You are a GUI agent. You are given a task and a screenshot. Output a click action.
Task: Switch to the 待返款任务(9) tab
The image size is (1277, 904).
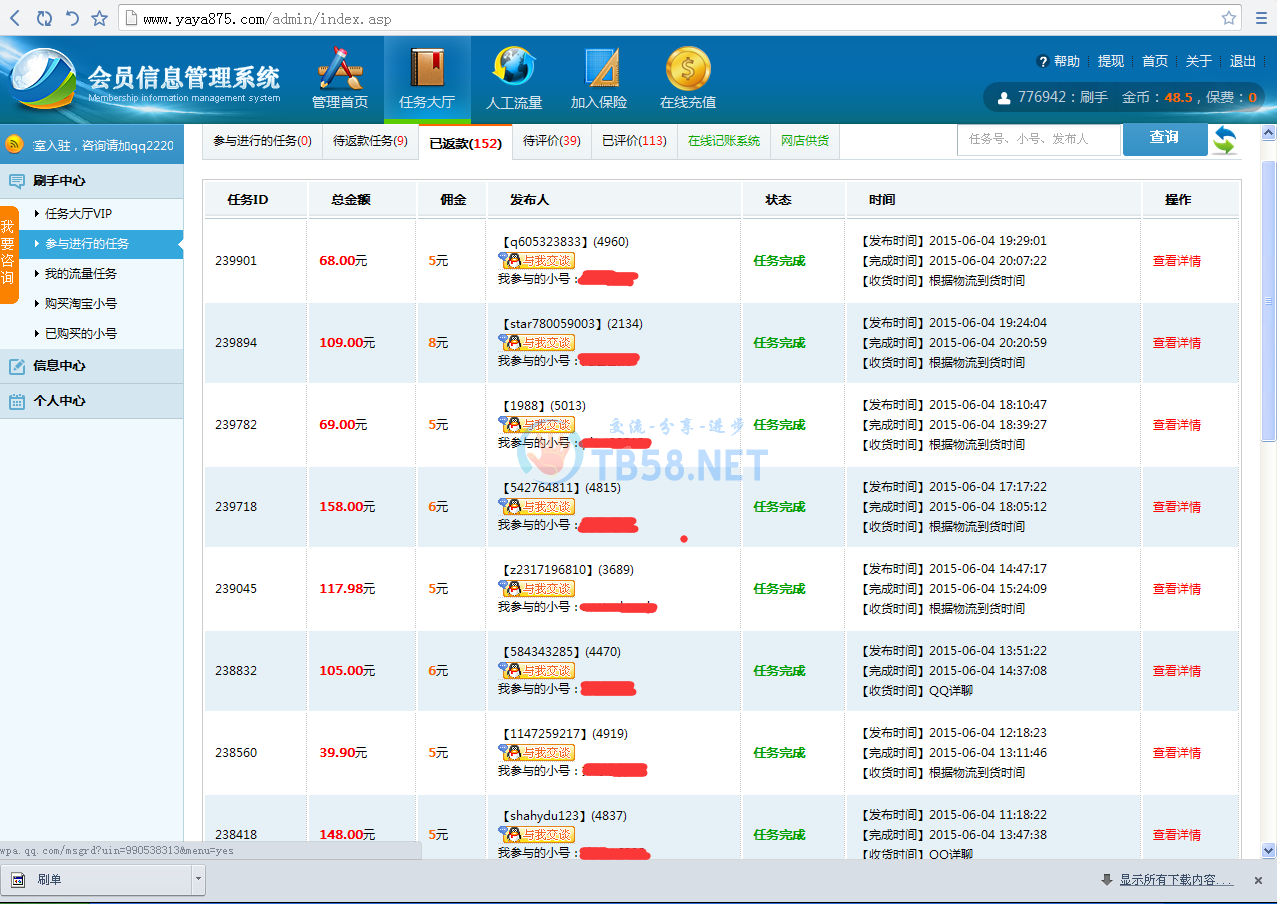[x=370, y=142]
